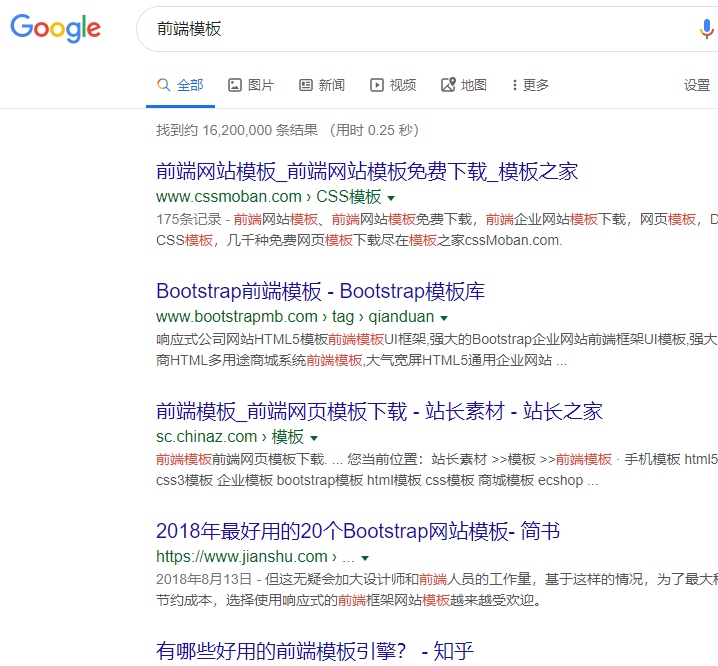Click snippet line starting 前端模板前端网页模板下载
The height and width of the screenshot is (666, 718).
(437, 459)
